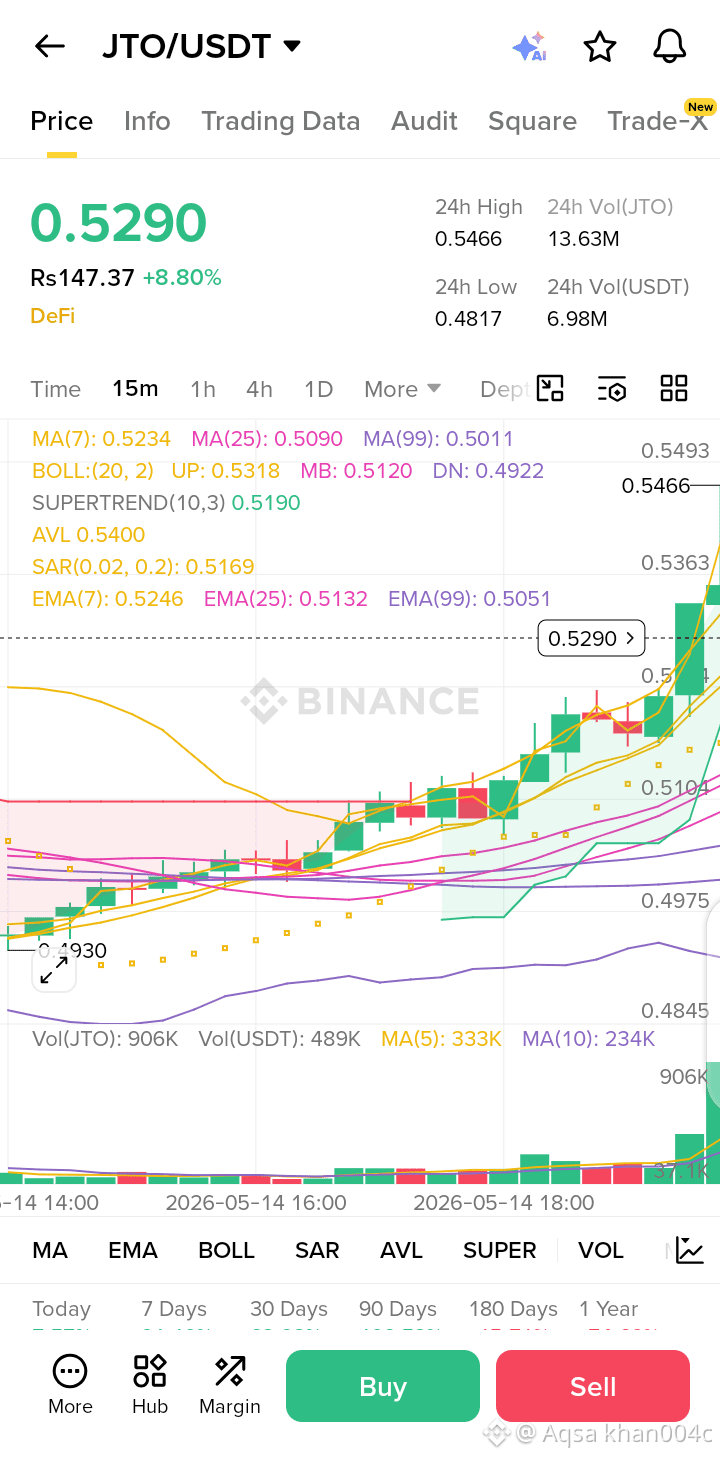Select the Time chart interval
Screen dimensions: 720x1458
click(56, 389)
